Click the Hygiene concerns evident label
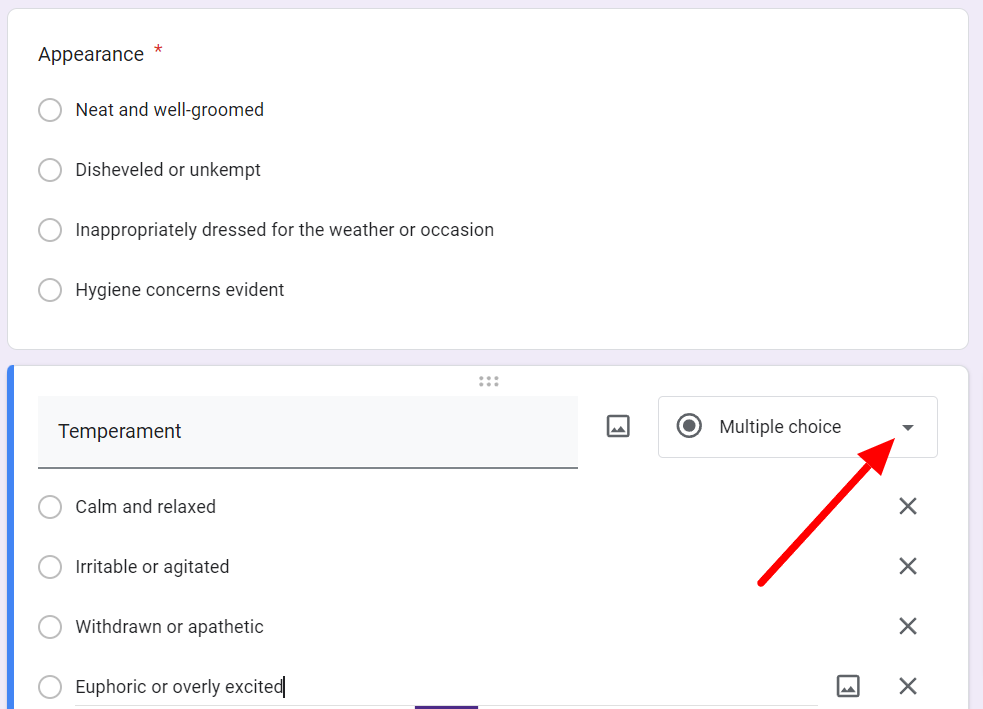Image resolution: width=983 pixels, height=709 pixels. click(x=180, y=290)
